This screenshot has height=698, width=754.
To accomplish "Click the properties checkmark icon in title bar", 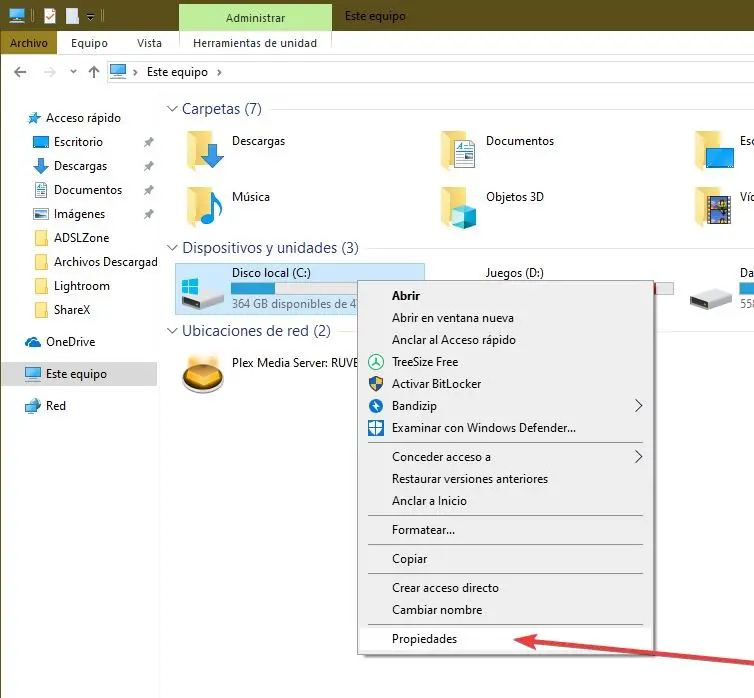I will (50, 16).
